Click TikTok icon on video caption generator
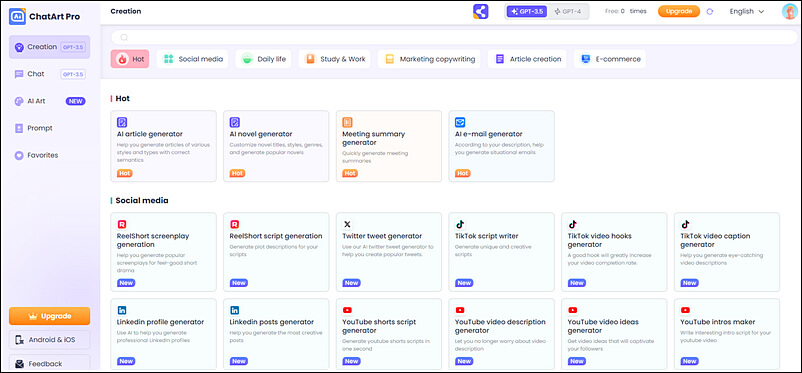Screen dimensions: 802x373 pyautogui.click(x=685, y=224)
